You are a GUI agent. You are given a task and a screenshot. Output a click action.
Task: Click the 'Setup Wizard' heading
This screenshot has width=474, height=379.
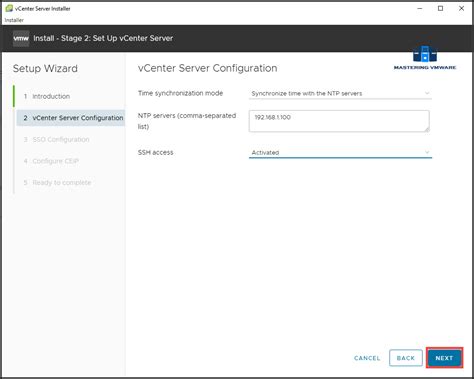[45, 68]
